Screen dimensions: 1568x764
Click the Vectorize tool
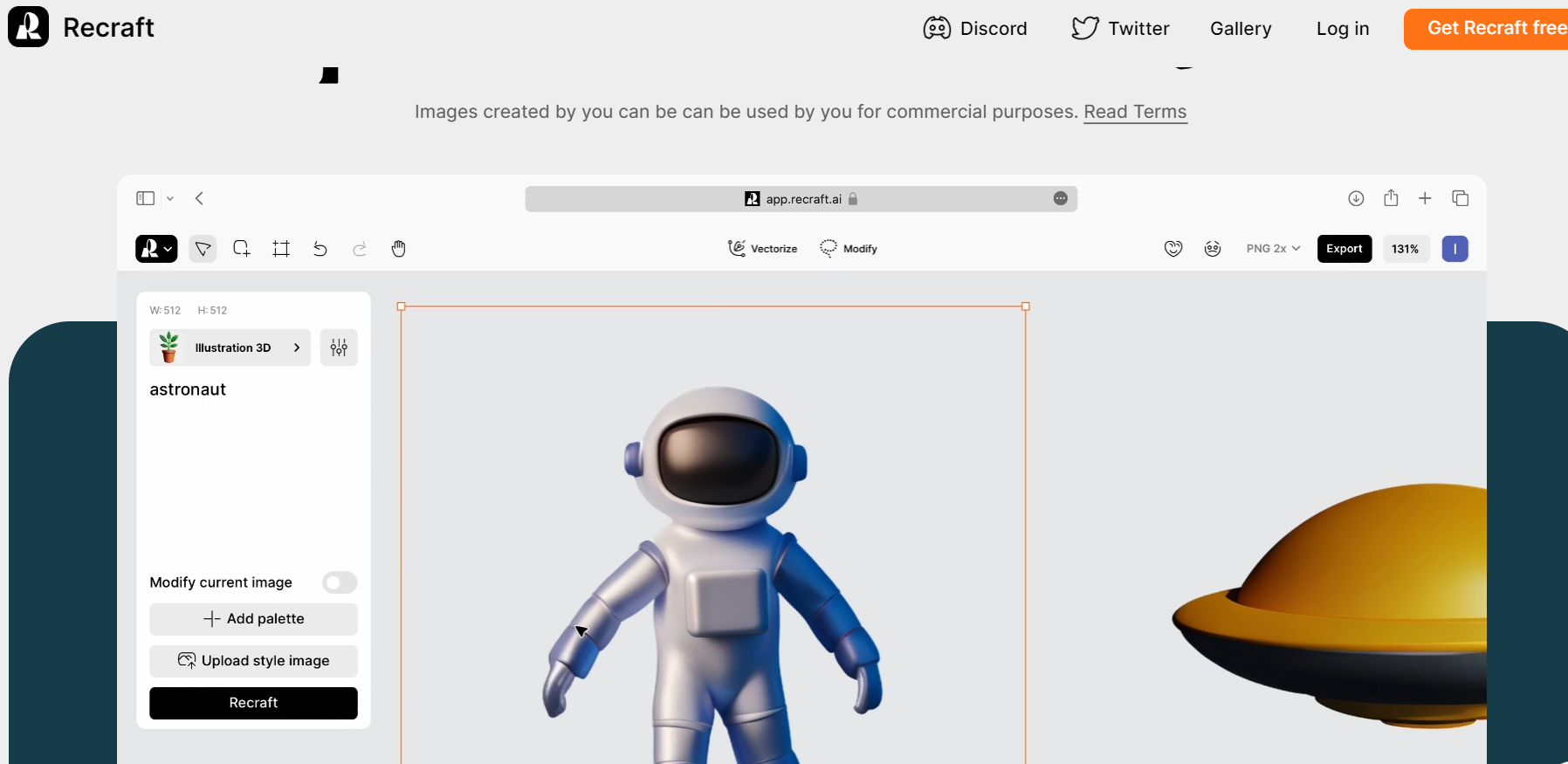click(763, 249)
